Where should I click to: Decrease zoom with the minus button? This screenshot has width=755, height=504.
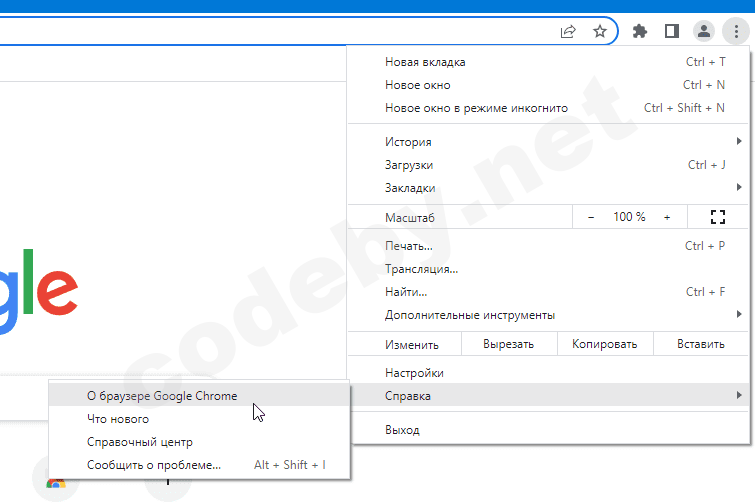click(591, 217)
